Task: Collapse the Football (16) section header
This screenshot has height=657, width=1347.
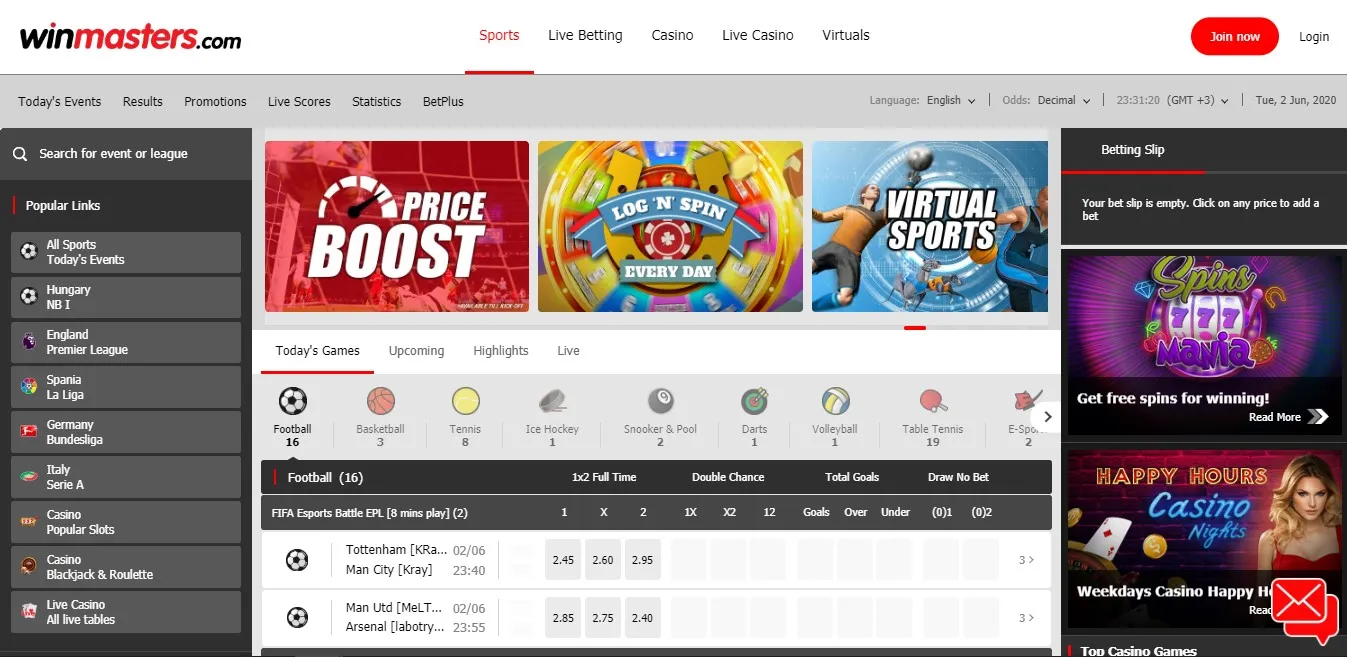Action: (x=656, y=477)
